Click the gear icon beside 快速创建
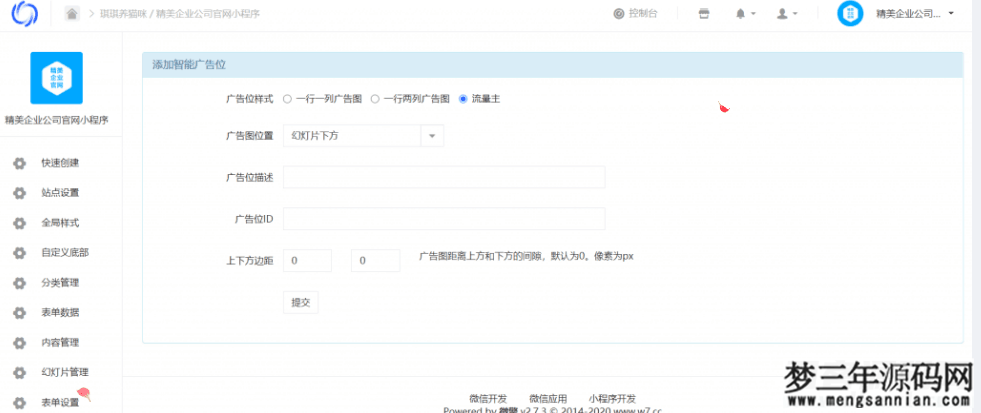The width and height of the screenshot is (981, 413). pos(19,163)
